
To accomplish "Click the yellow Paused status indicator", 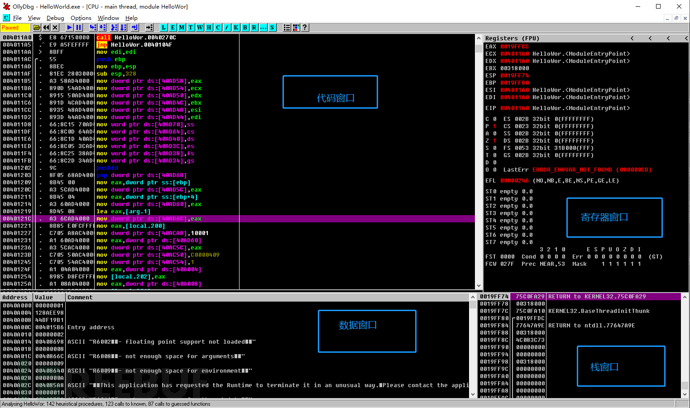I will tap(15, 27).
